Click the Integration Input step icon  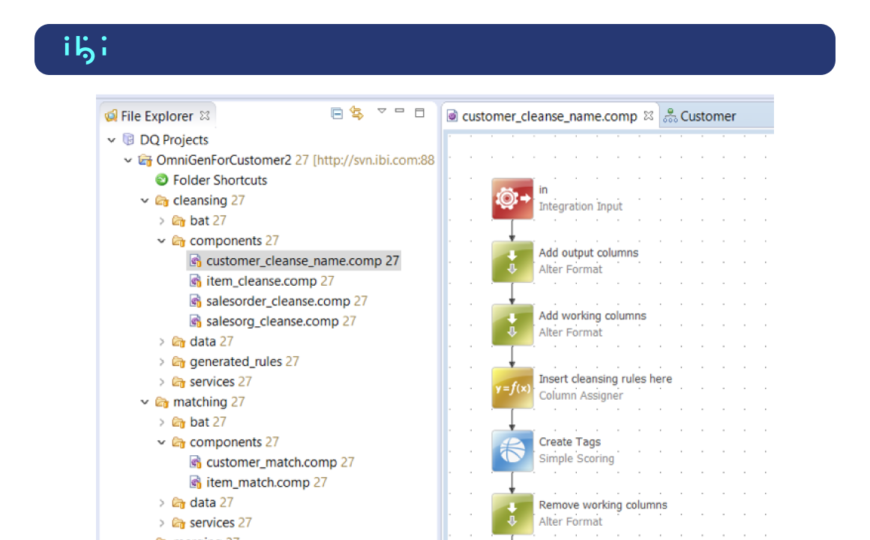point(512,199)
